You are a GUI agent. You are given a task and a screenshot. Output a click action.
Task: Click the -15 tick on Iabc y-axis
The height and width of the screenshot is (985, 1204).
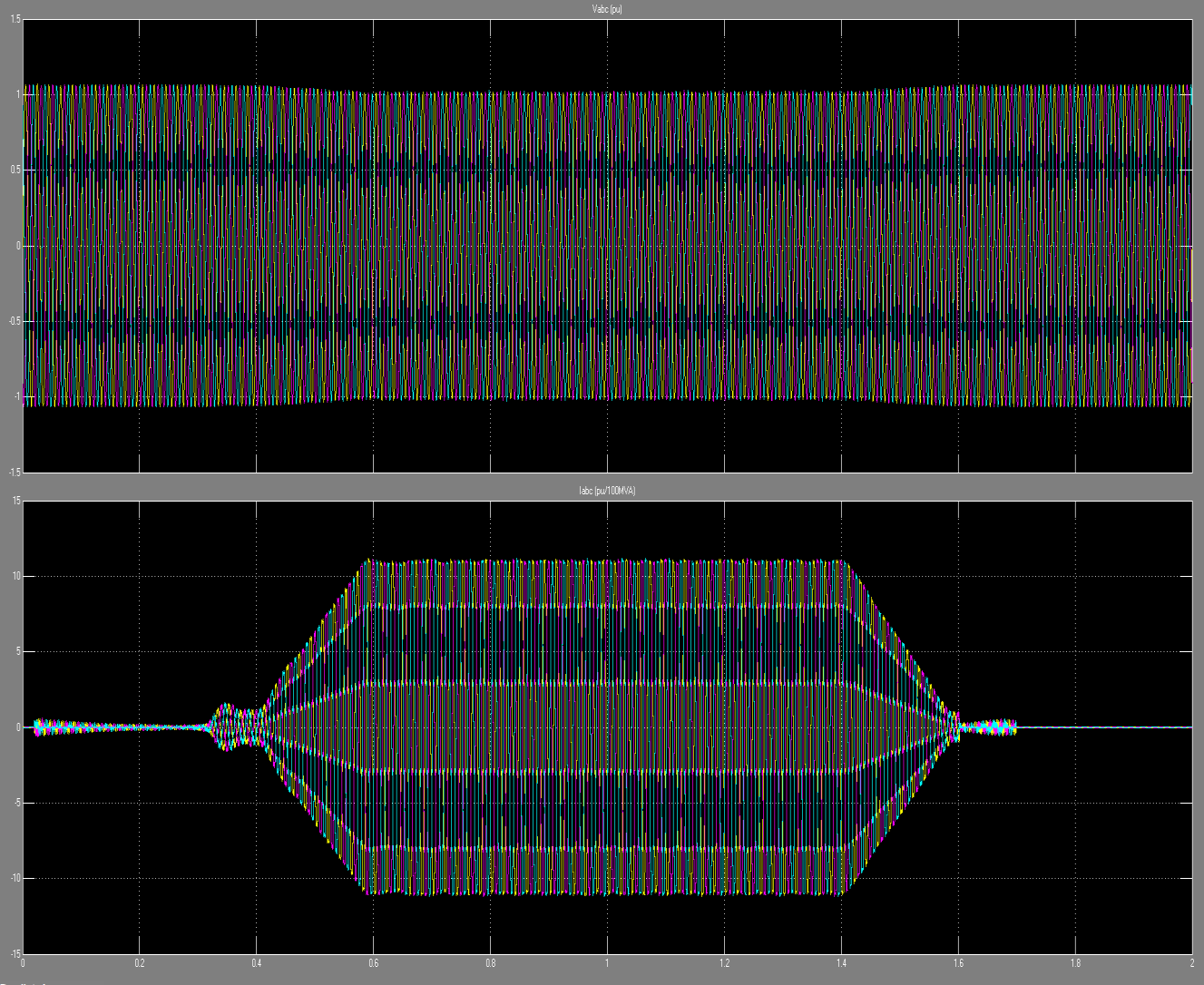pos(15,953)
